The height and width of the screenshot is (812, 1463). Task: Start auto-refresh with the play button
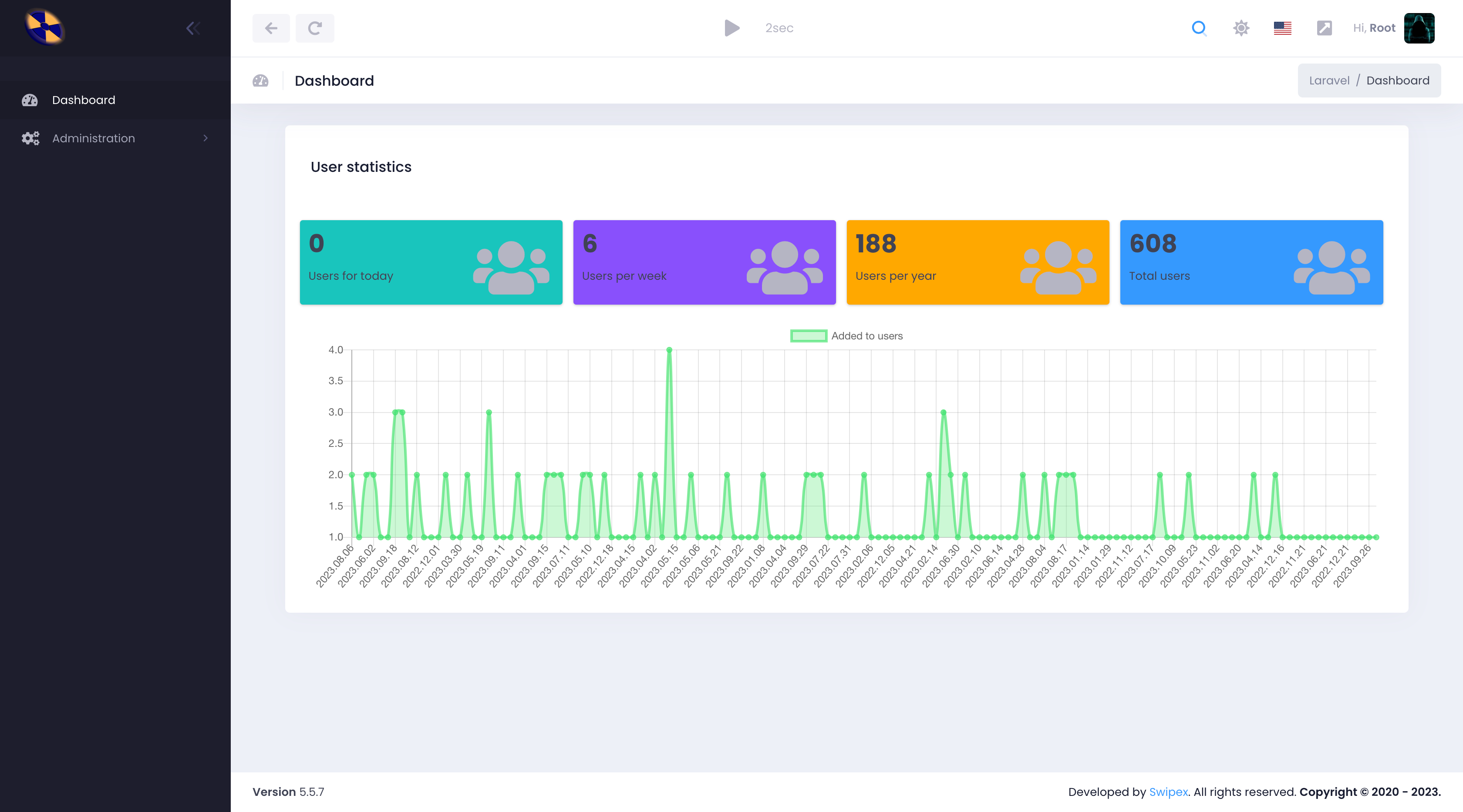tap(732, 28)
